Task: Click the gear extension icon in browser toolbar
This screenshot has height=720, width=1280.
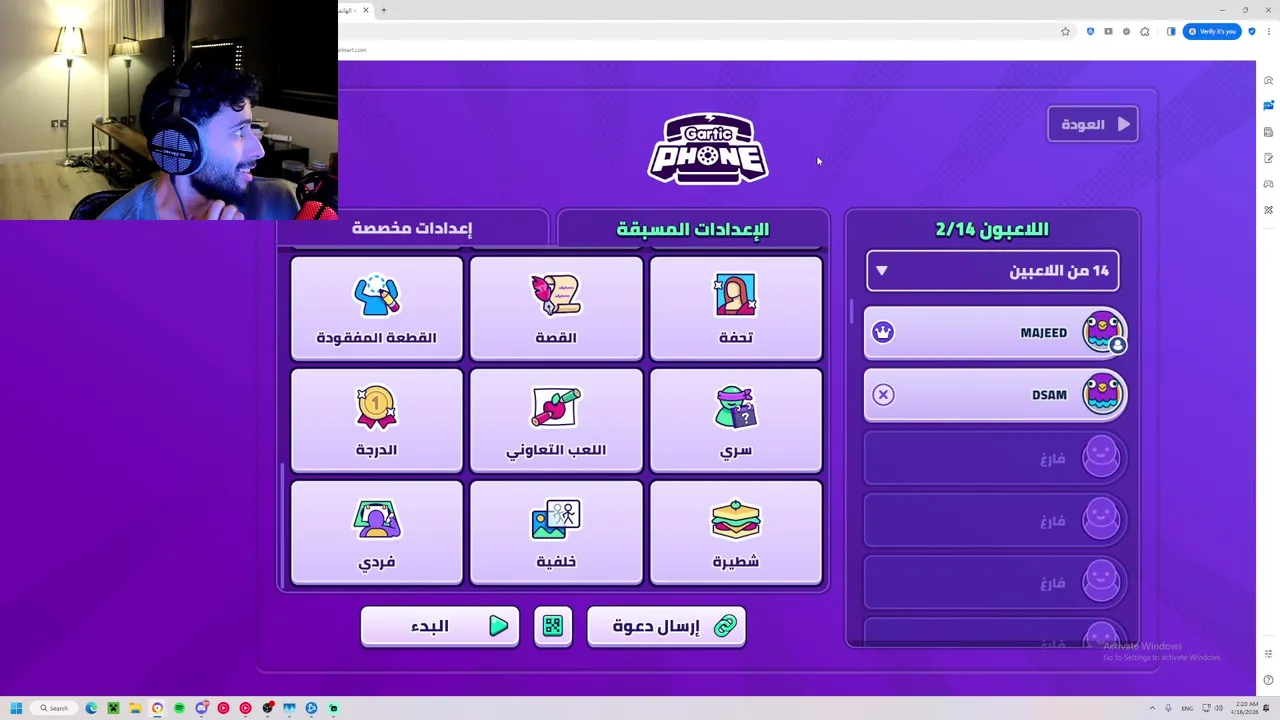Action: coord(1126,32)
